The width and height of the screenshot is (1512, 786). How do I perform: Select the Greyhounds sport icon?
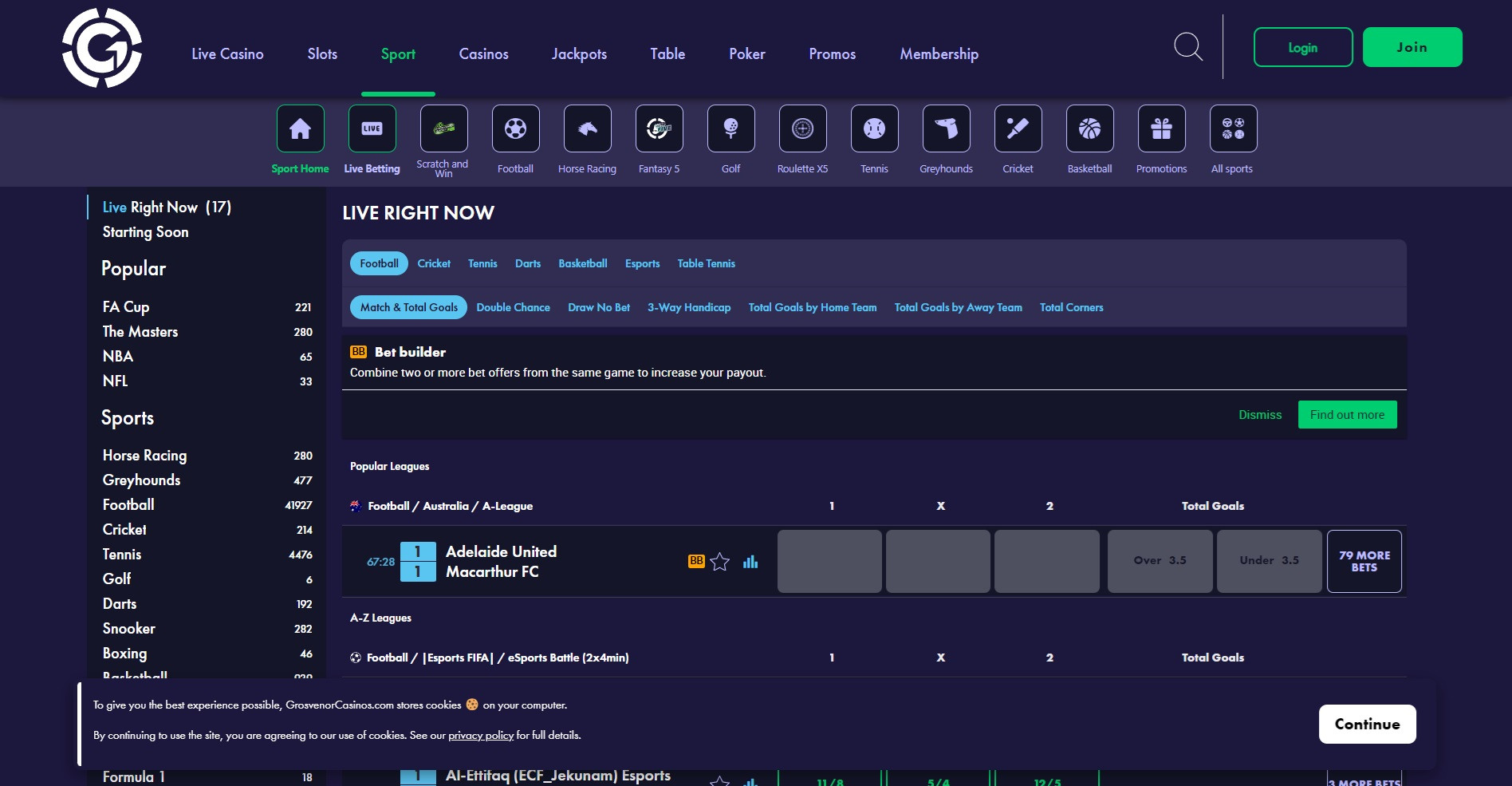946,128
